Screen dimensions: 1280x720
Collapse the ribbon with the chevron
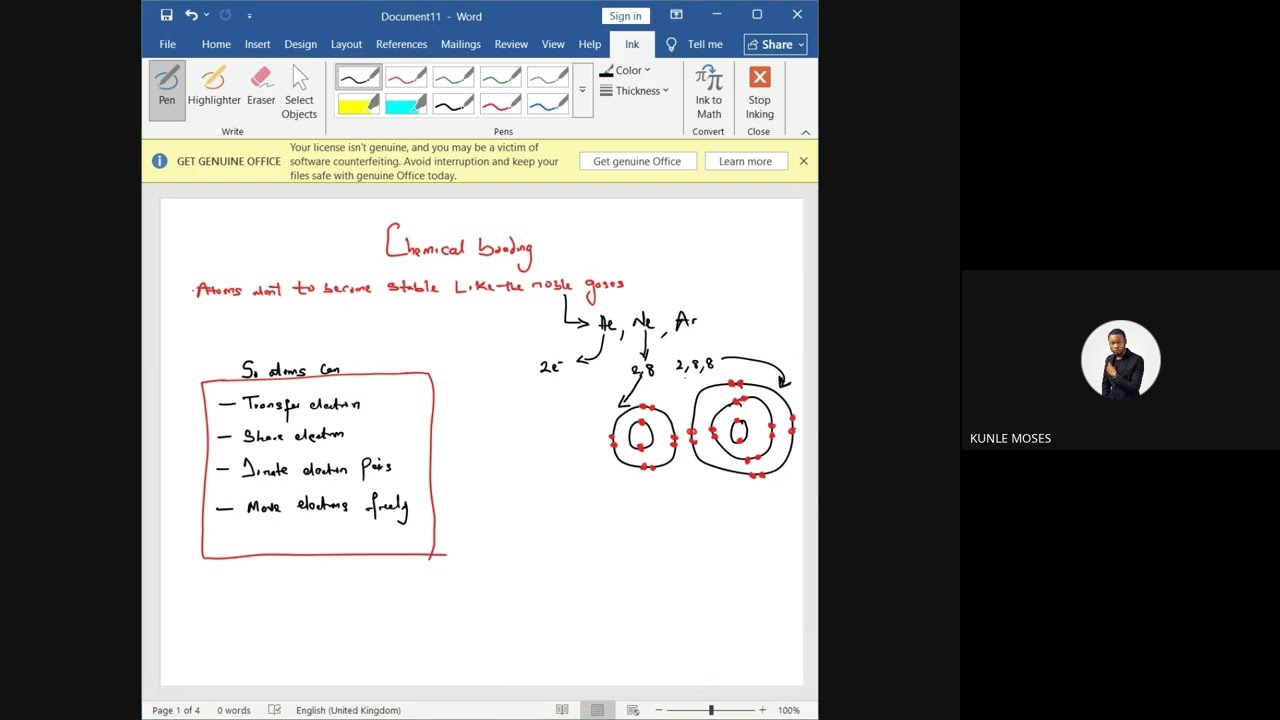pyautogui.click(x=805, y=132)
